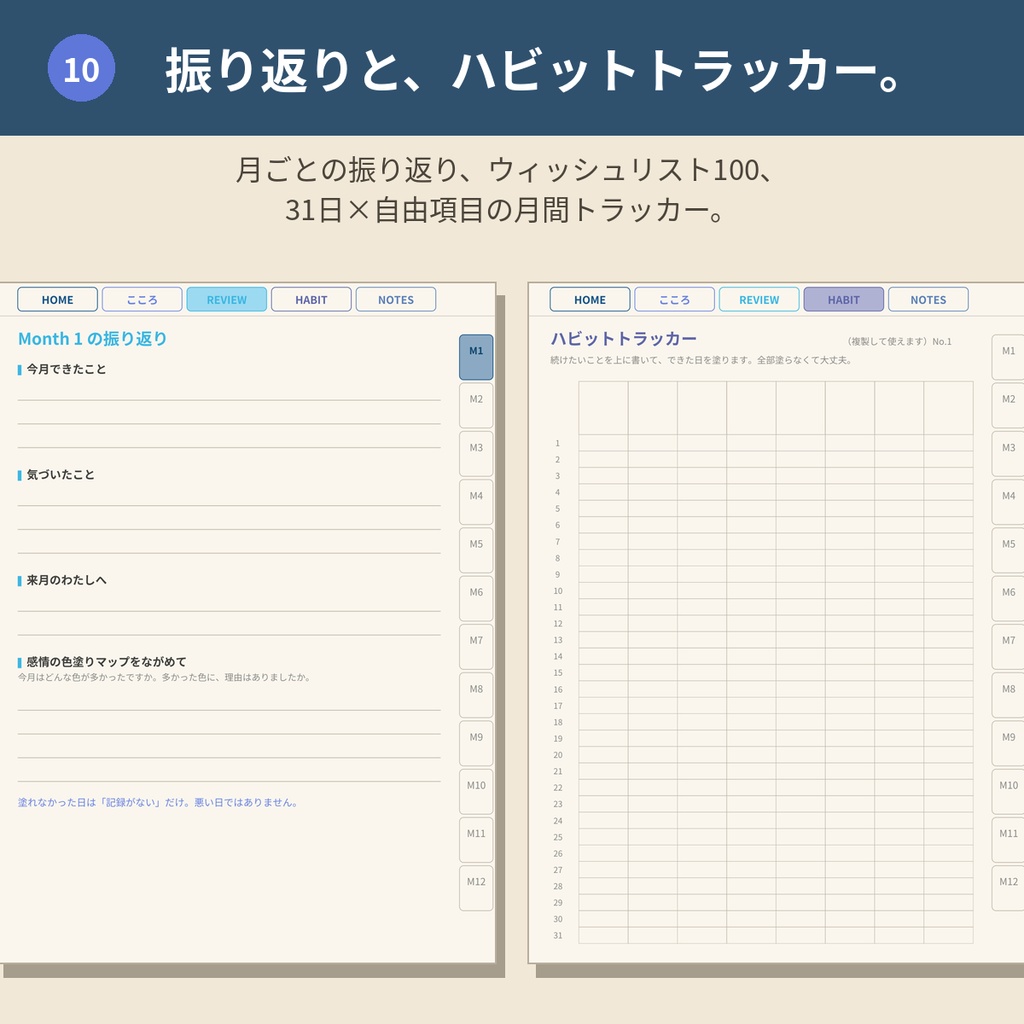This screenshot has height=1024, width=1024.
Task: Click the '感情の色塗りマップをながめて' label
Action: coord(106,662)
